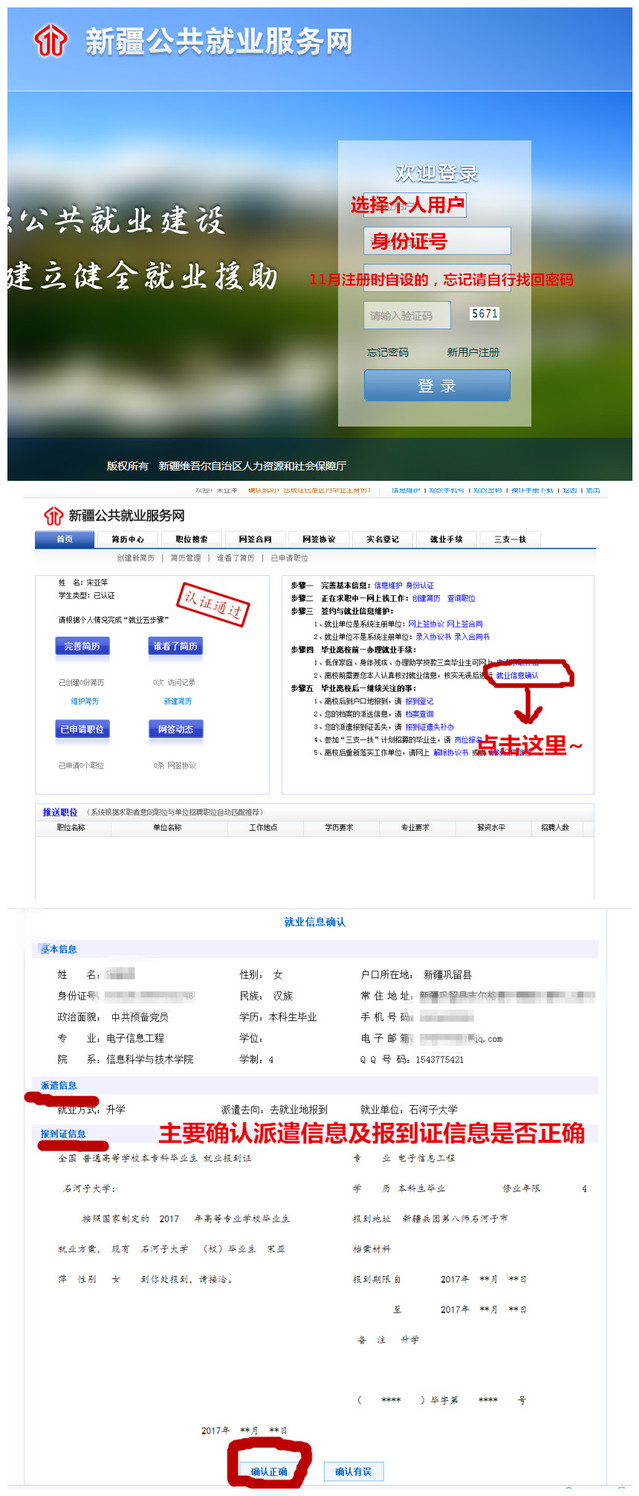Click the 5671 captcha image
The width and height of the screenshot is (639, 1496).
pyautogui.click(x=484, y=314)
